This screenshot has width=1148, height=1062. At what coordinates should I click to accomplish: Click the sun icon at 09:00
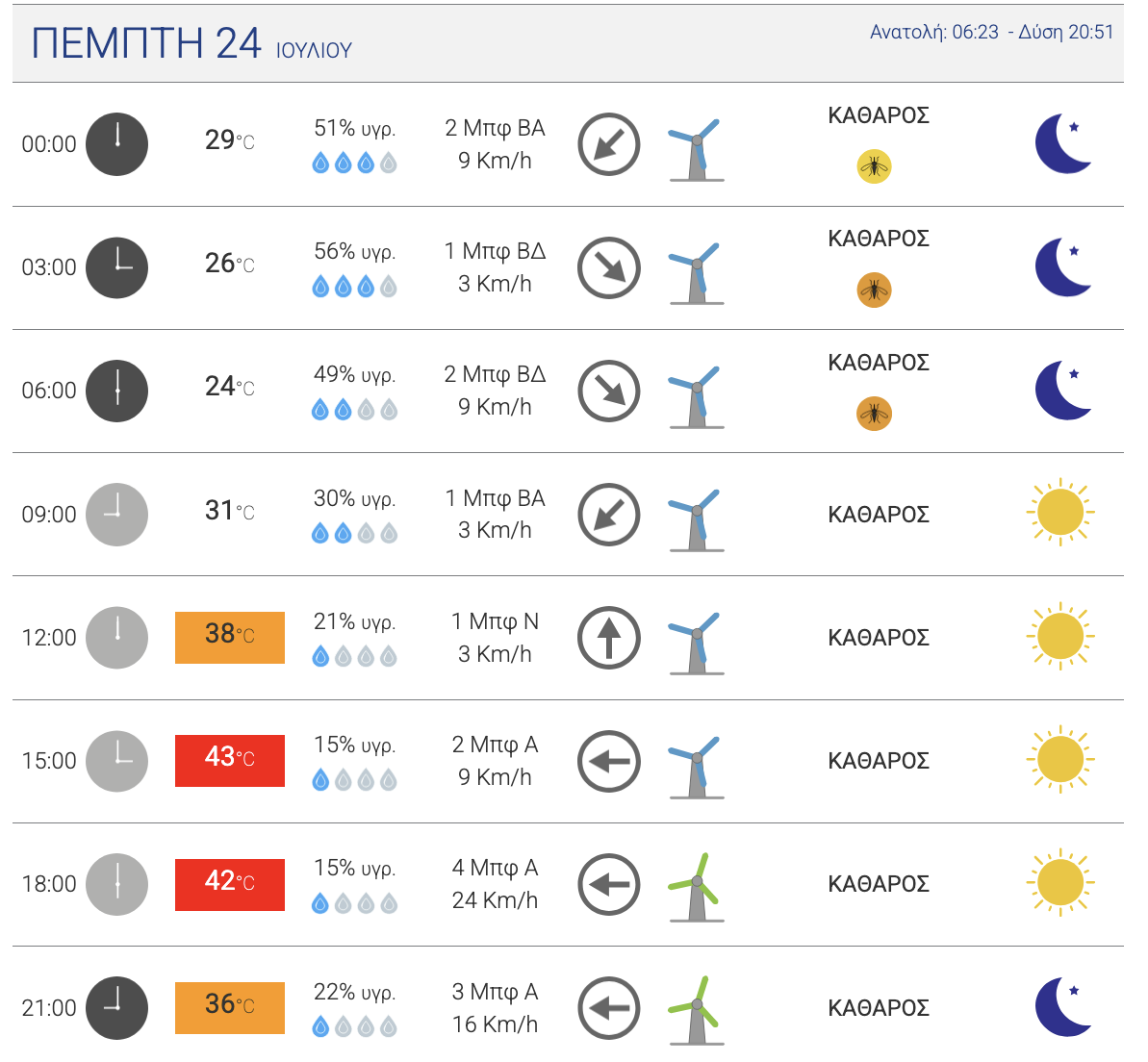1060,512
